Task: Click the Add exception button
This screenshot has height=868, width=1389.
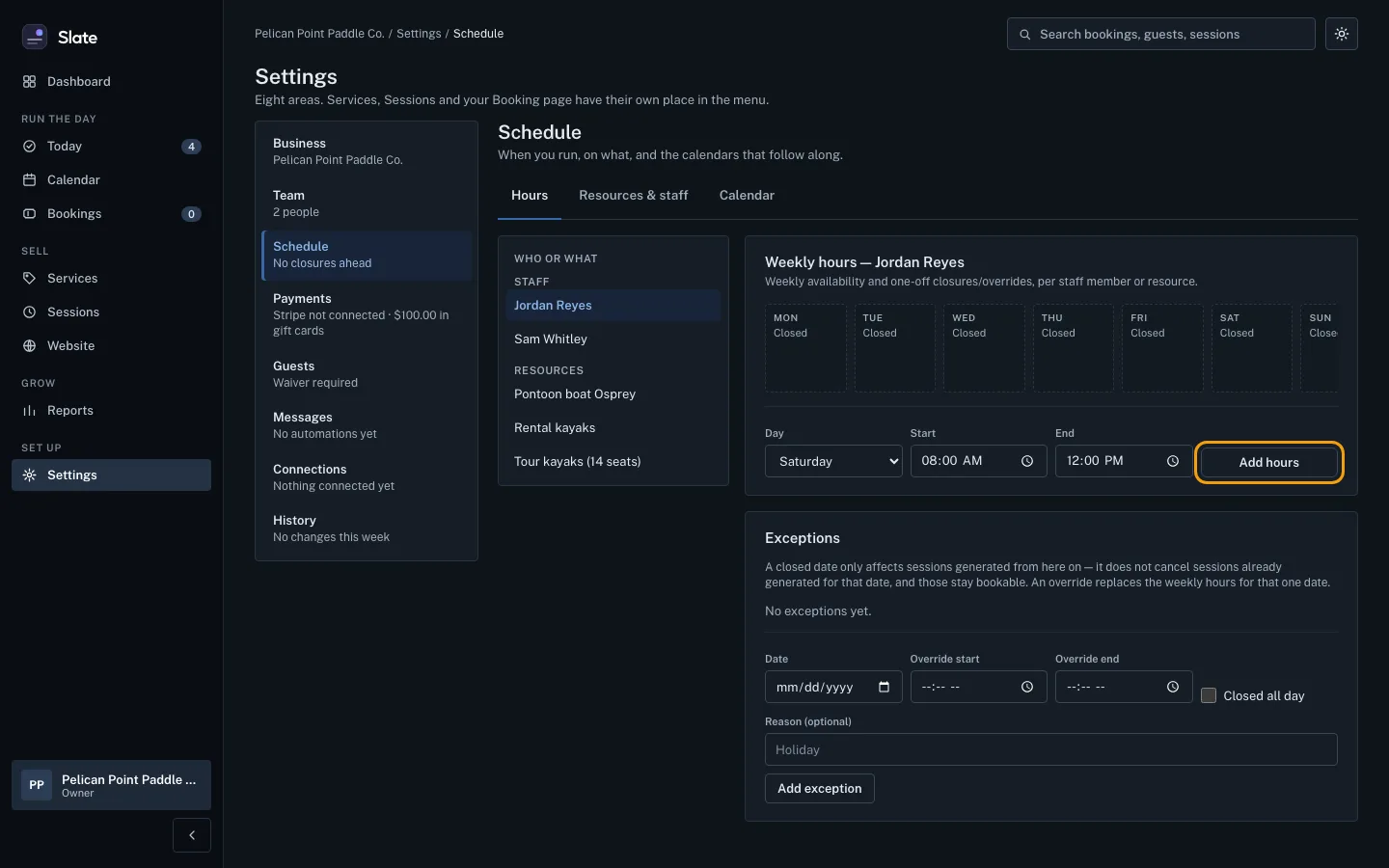Action: click(820, 788)
